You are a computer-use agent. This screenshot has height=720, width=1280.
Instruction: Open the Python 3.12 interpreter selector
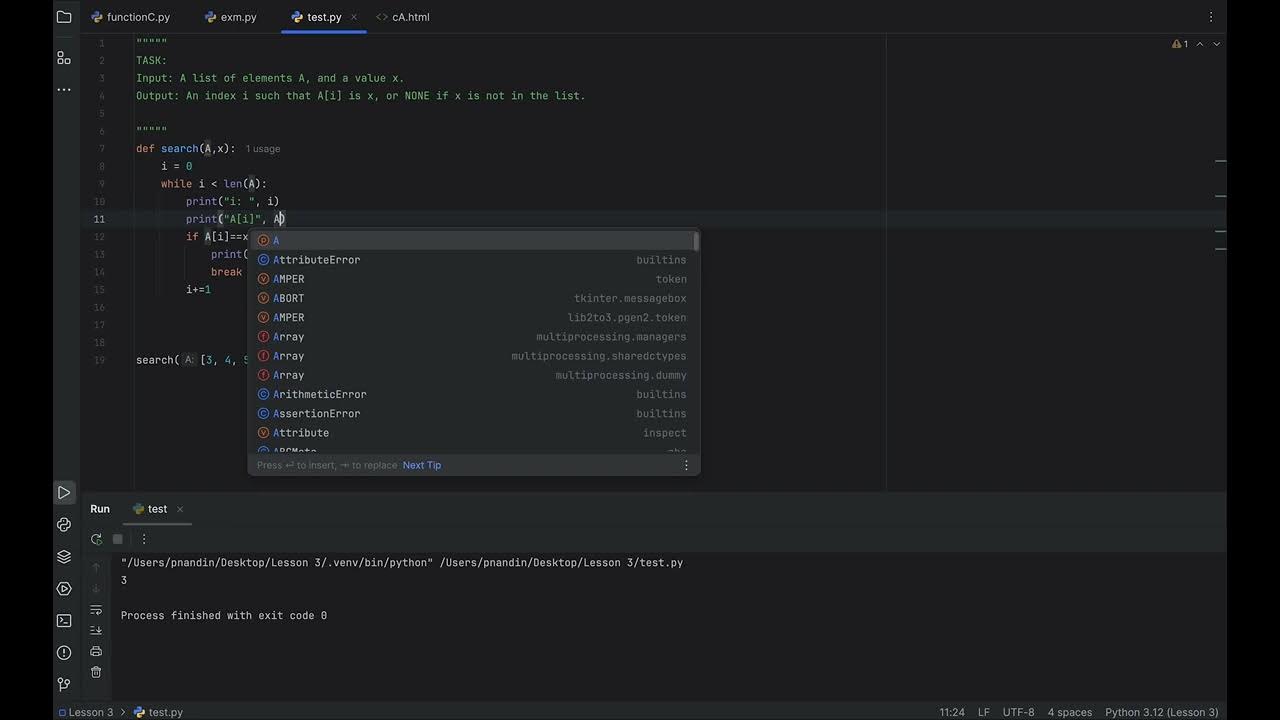[1161, 712]
